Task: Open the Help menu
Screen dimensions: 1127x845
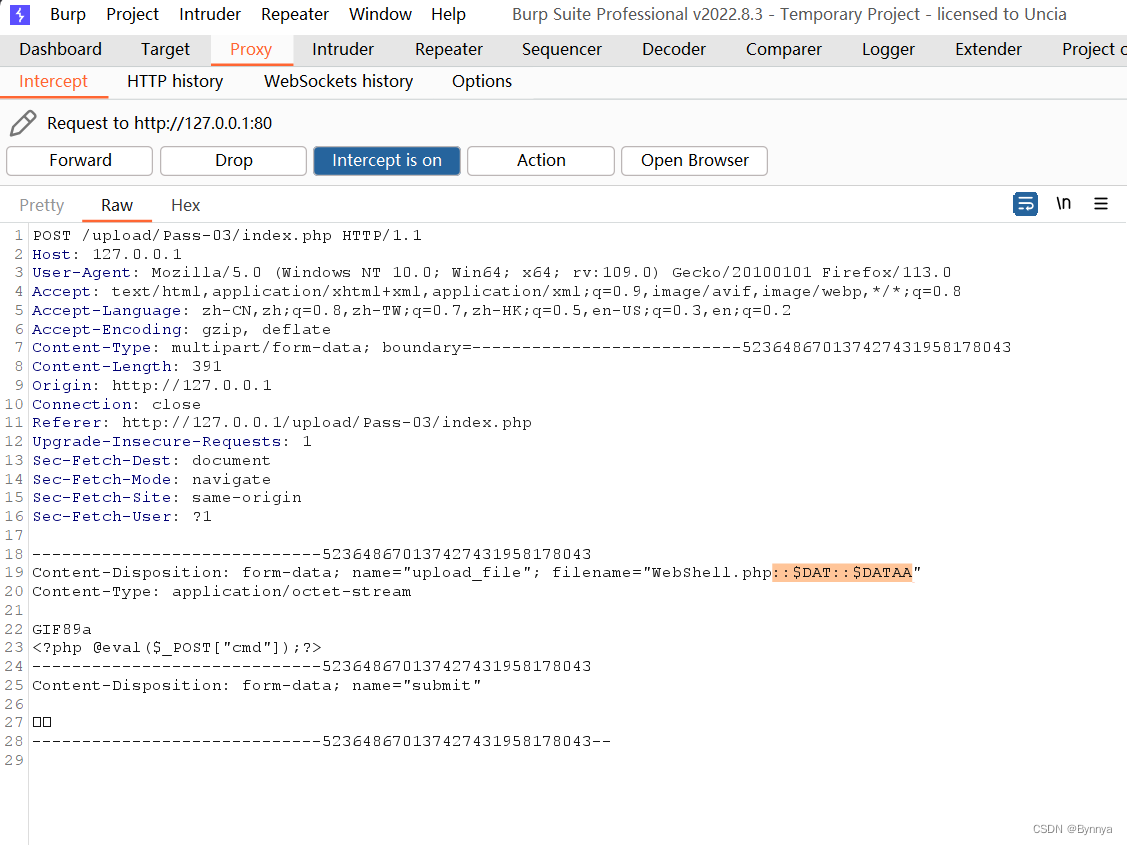Action: coord(448,14)
